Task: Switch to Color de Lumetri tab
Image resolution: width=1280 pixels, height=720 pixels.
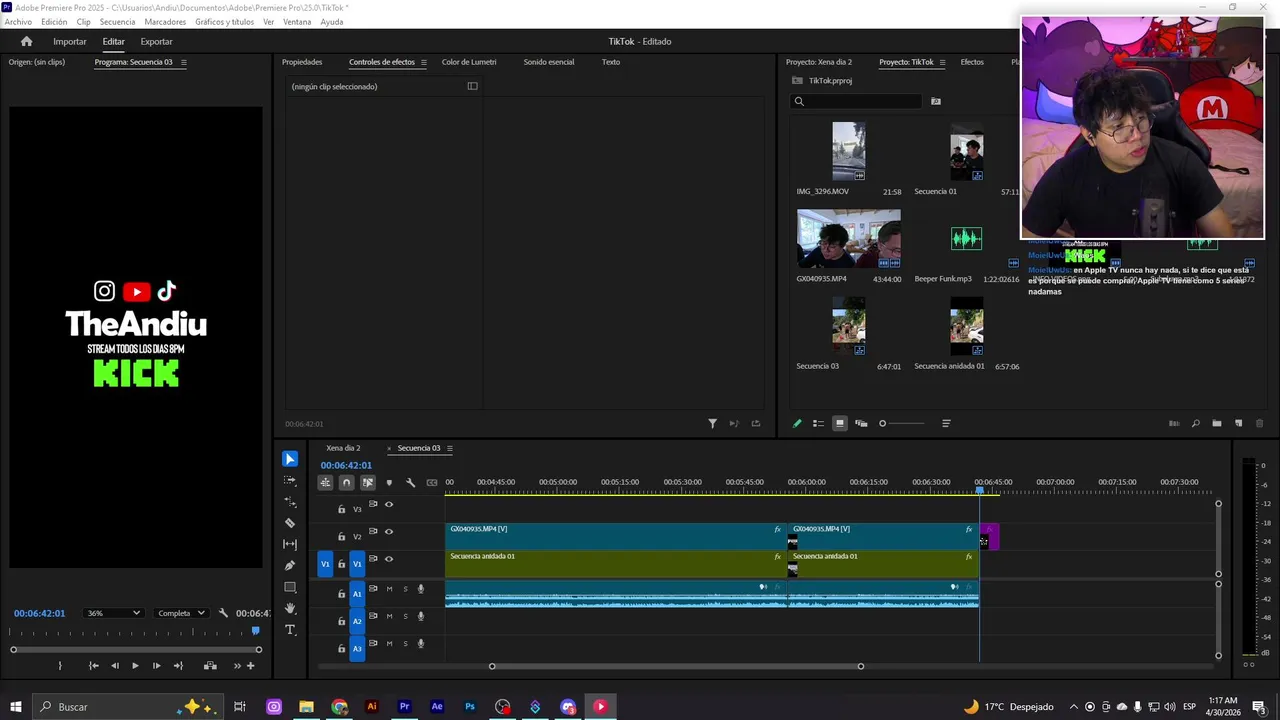Action: (x=469, y=62)
